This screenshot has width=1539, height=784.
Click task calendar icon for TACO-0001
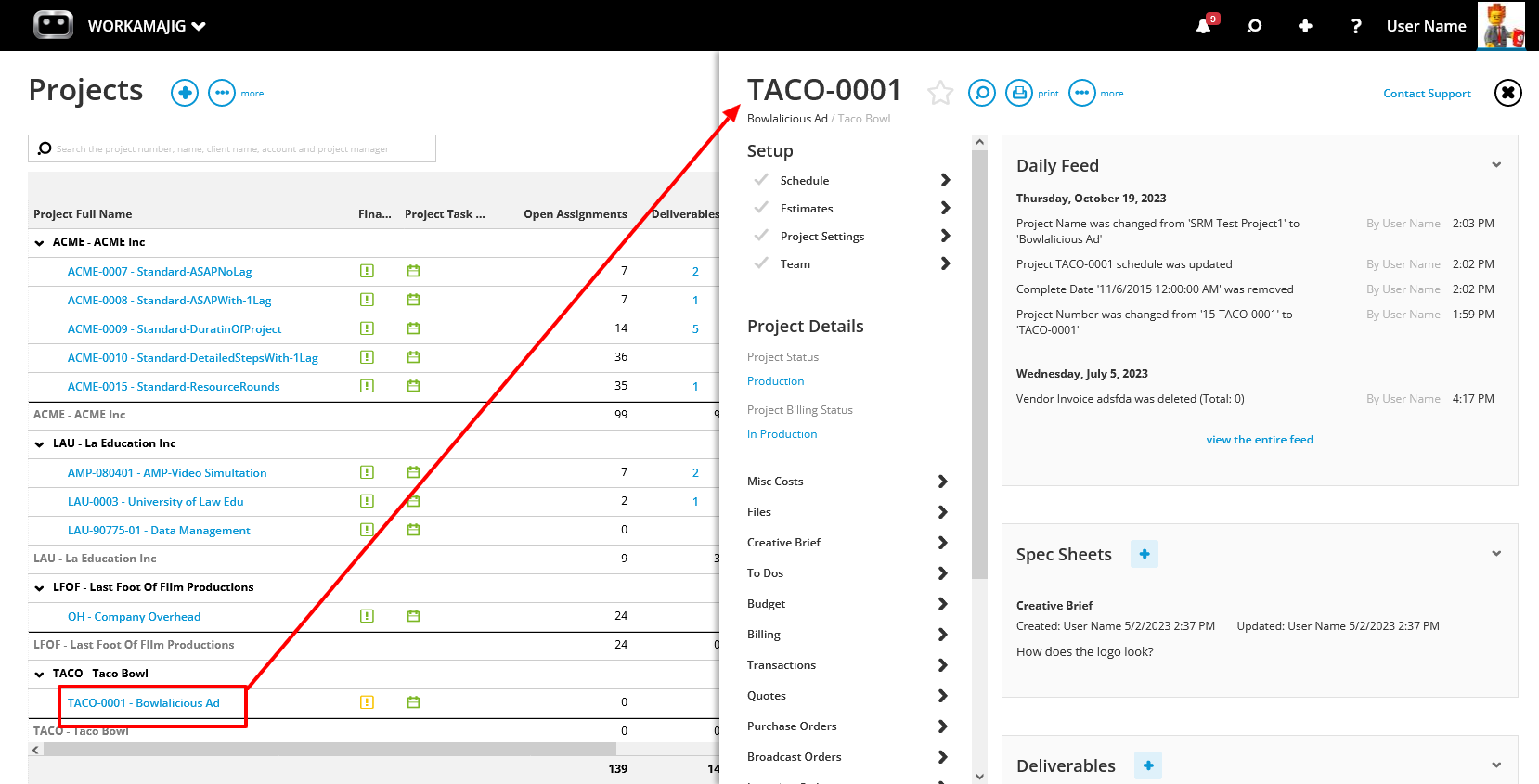click(x=413, y=702)
